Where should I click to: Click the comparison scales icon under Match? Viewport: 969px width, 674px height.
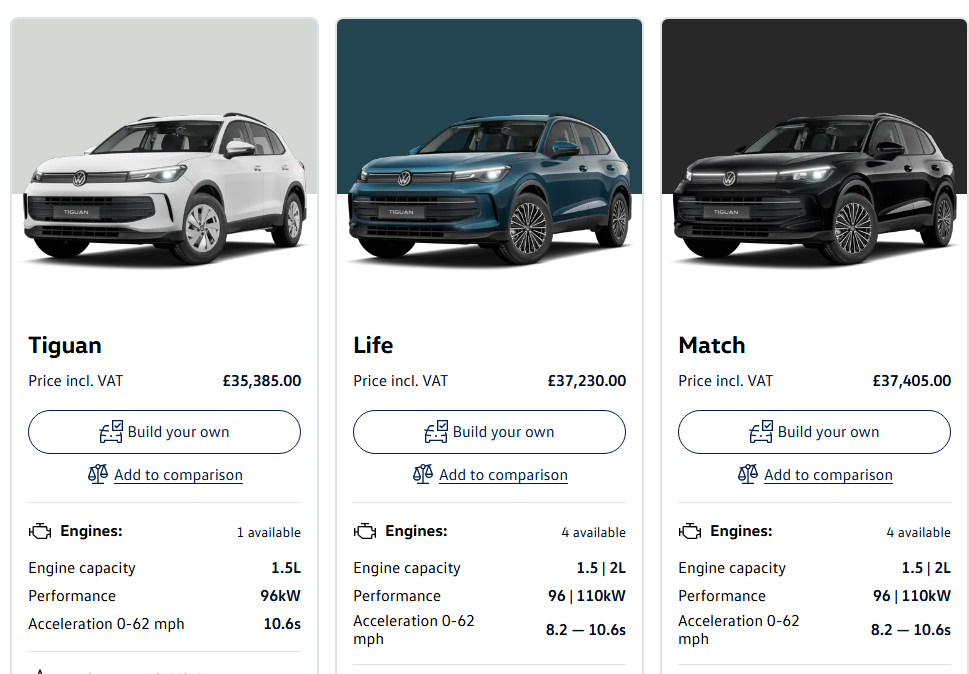coord(748,474)
